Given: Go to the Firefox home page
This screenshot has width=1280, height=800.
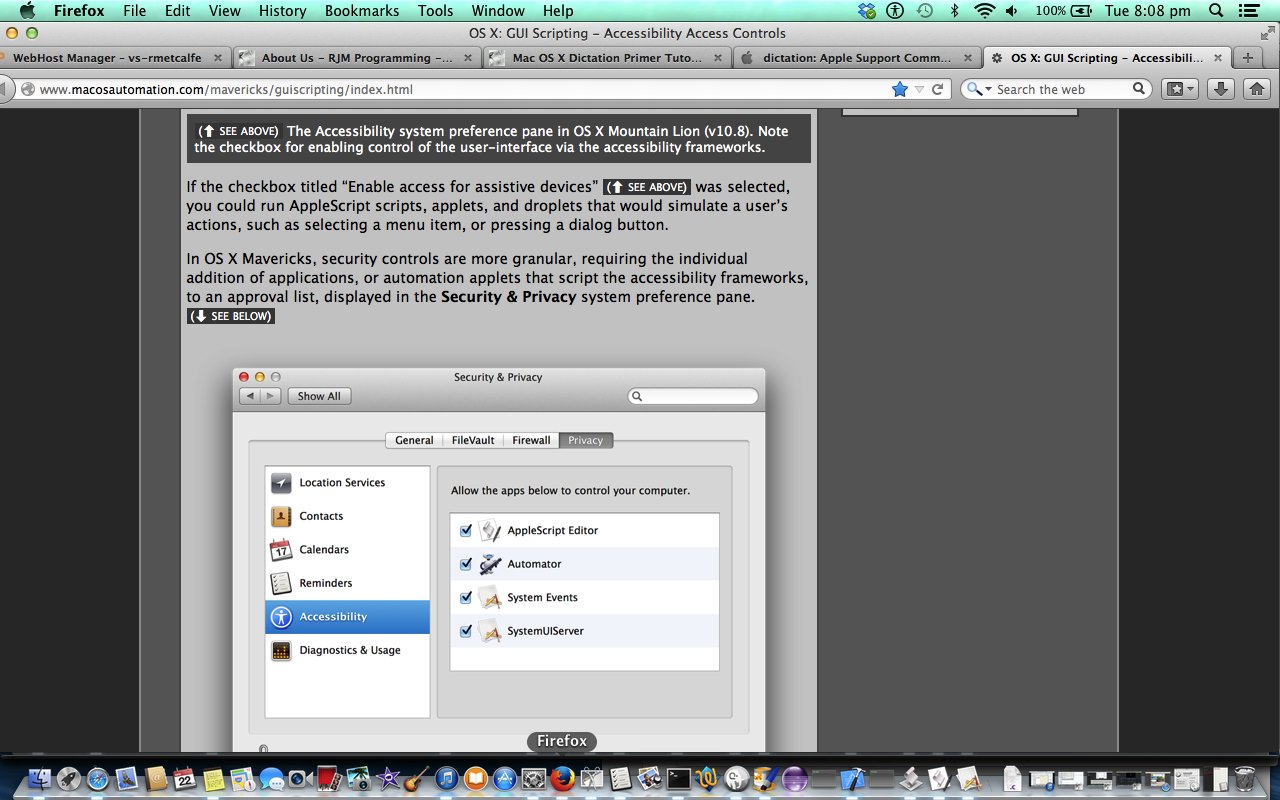Looking at the screenshot, I should (x=1257, y=89).
